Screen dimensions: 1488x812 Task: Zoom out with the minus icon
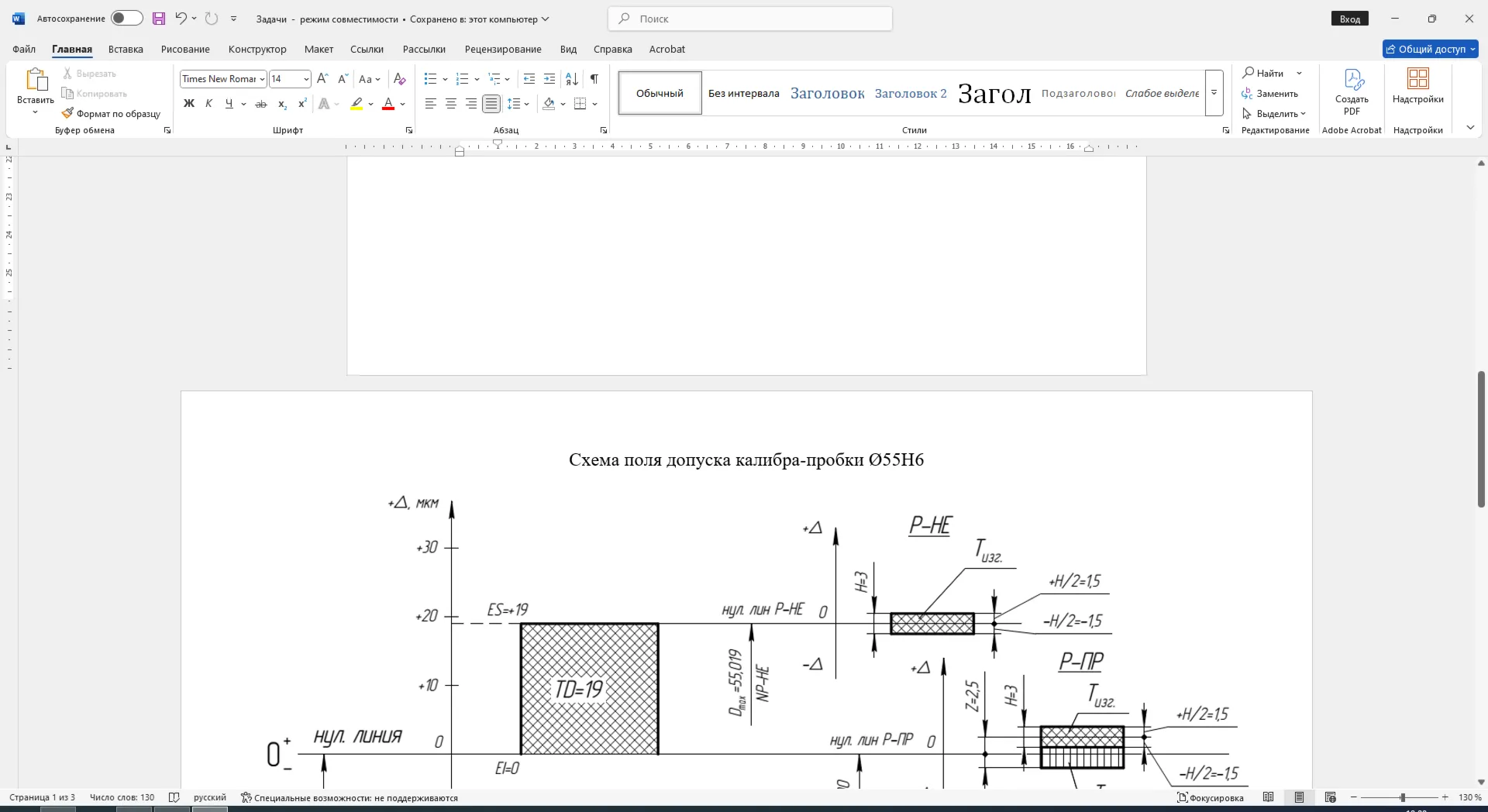[1354, 797]
